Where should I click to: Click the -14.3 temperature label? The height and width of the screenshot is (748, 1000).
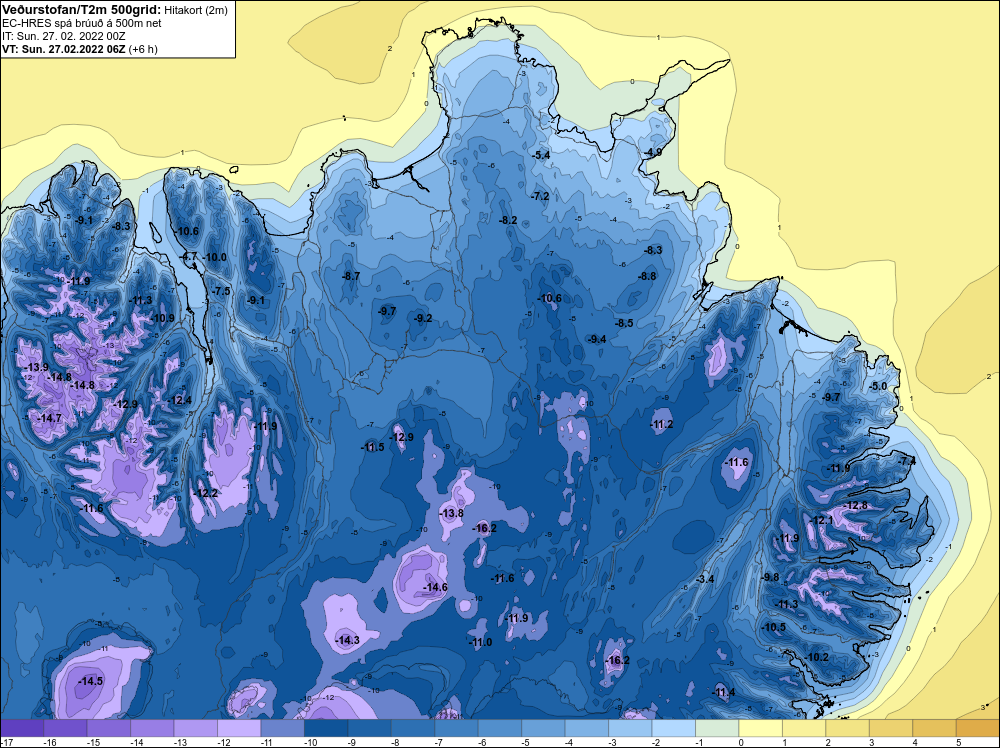coord(348,640)
